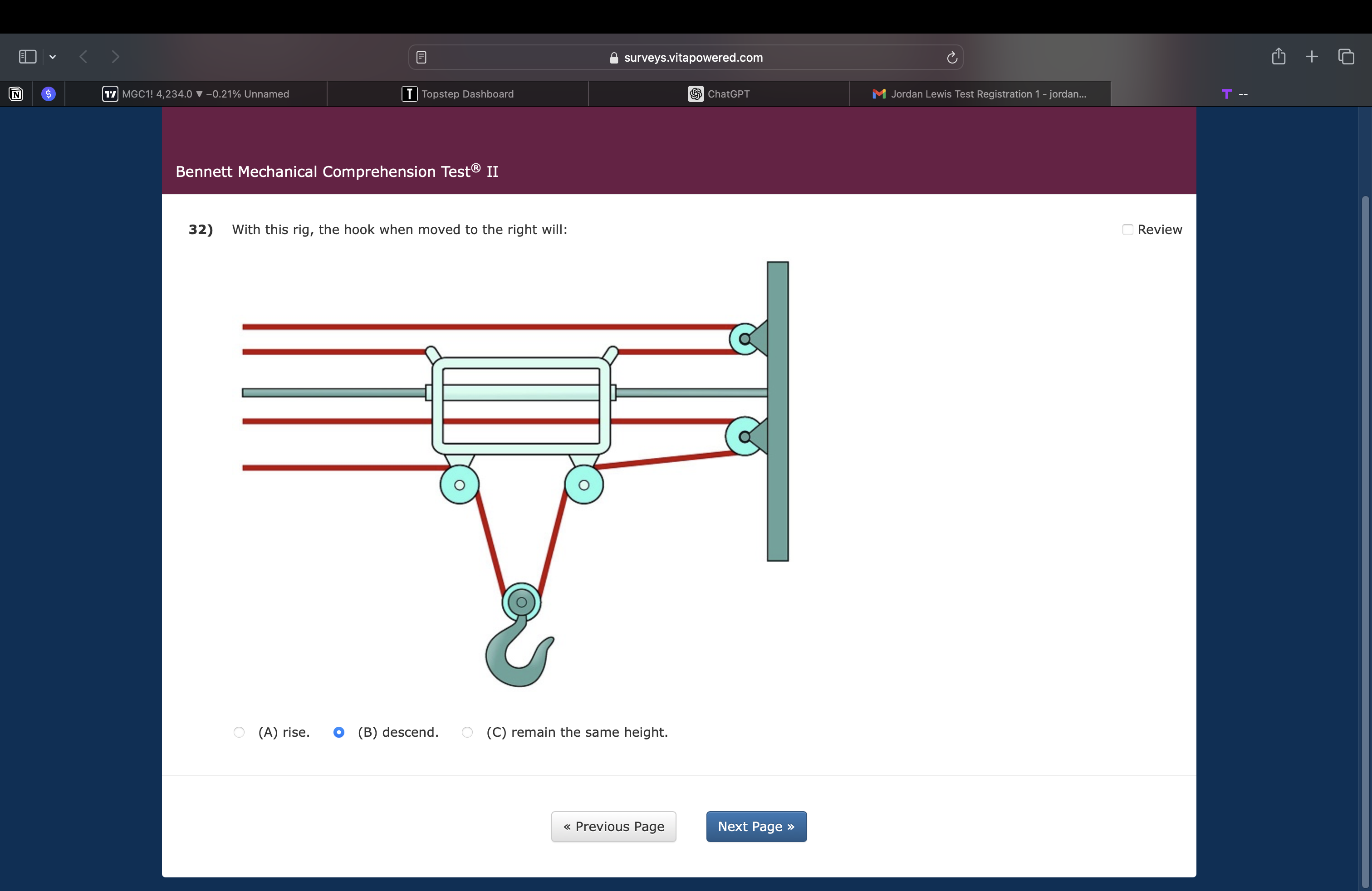Click the Next Page button

(x=756, y=827)
